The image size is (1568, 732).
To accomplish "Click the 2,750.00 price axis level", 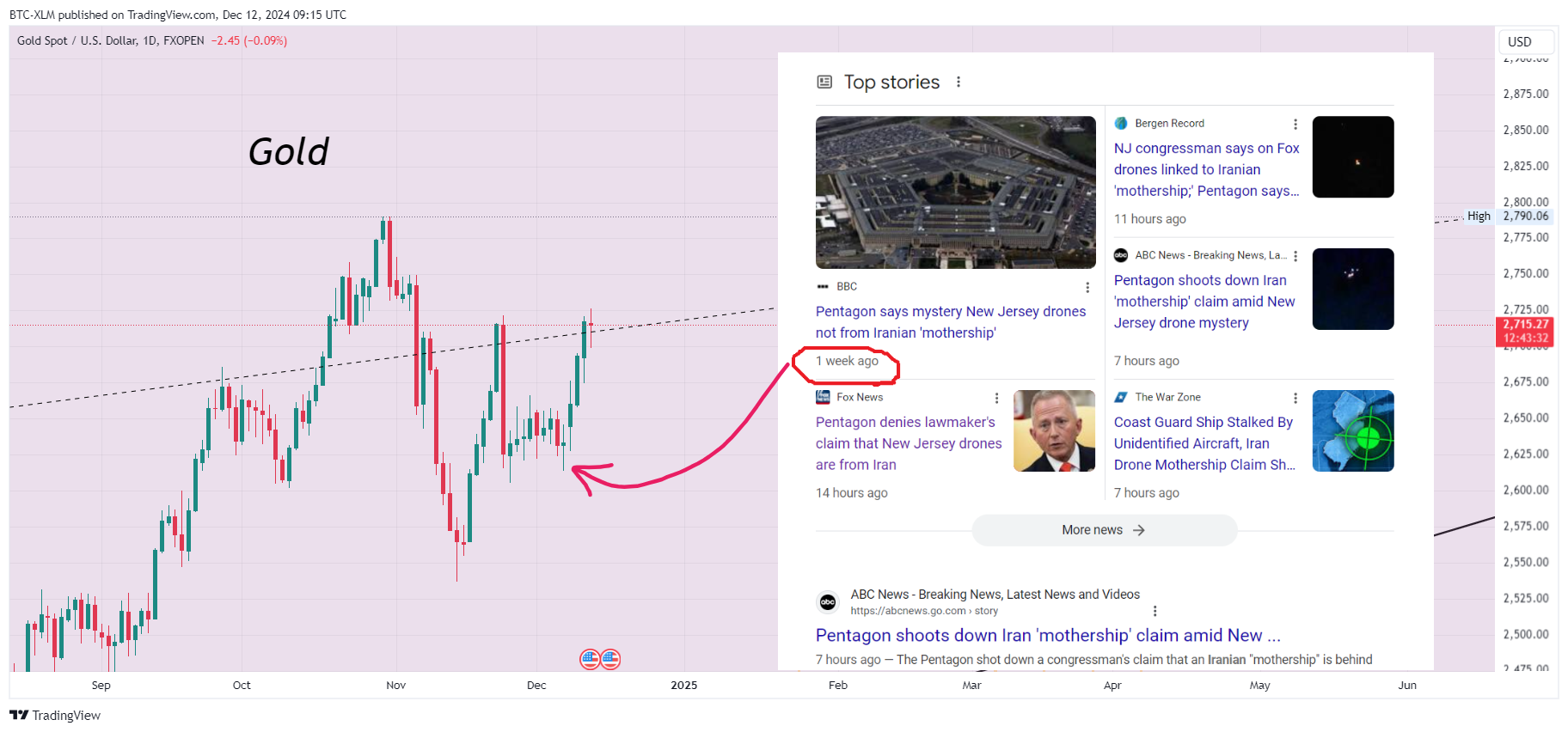I will pyautogui.click(x=1526, y=273).
